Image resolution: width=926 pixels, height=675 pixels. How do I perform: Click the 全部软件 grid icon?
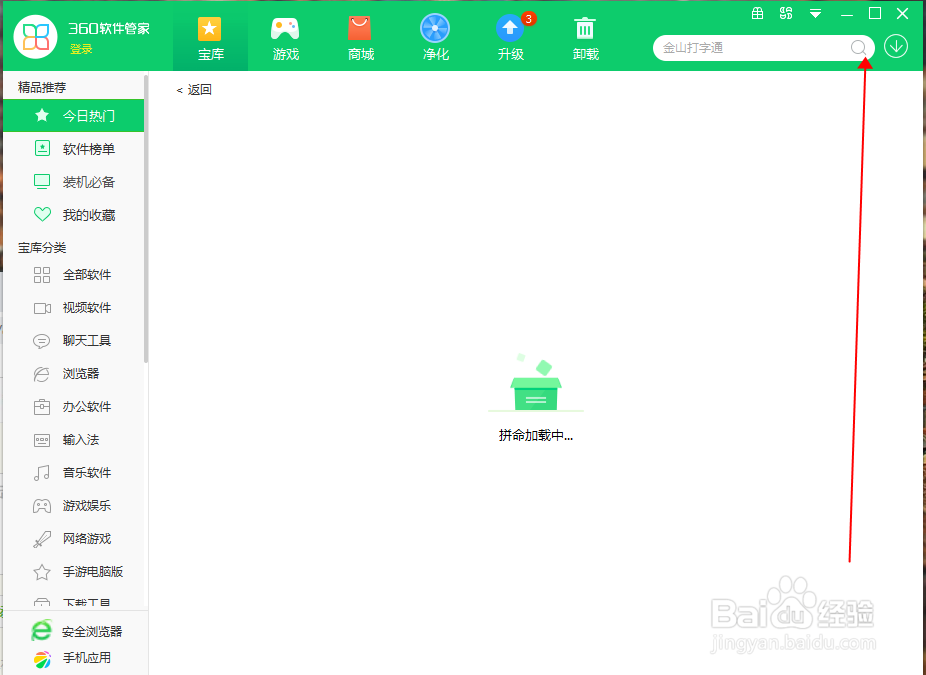pos(42,275)
